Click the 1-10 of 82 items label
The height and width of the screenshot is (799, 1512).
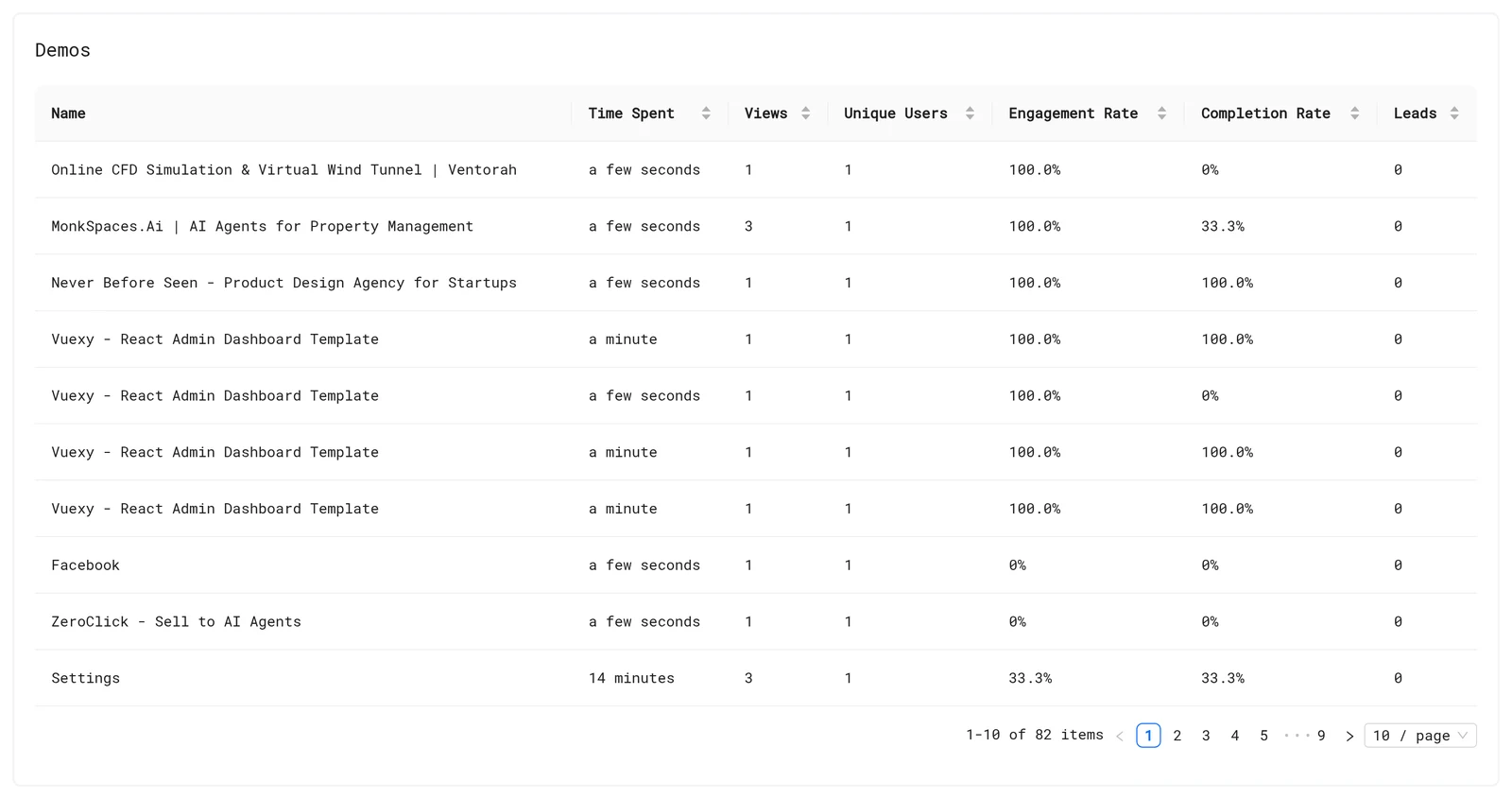1035,735
